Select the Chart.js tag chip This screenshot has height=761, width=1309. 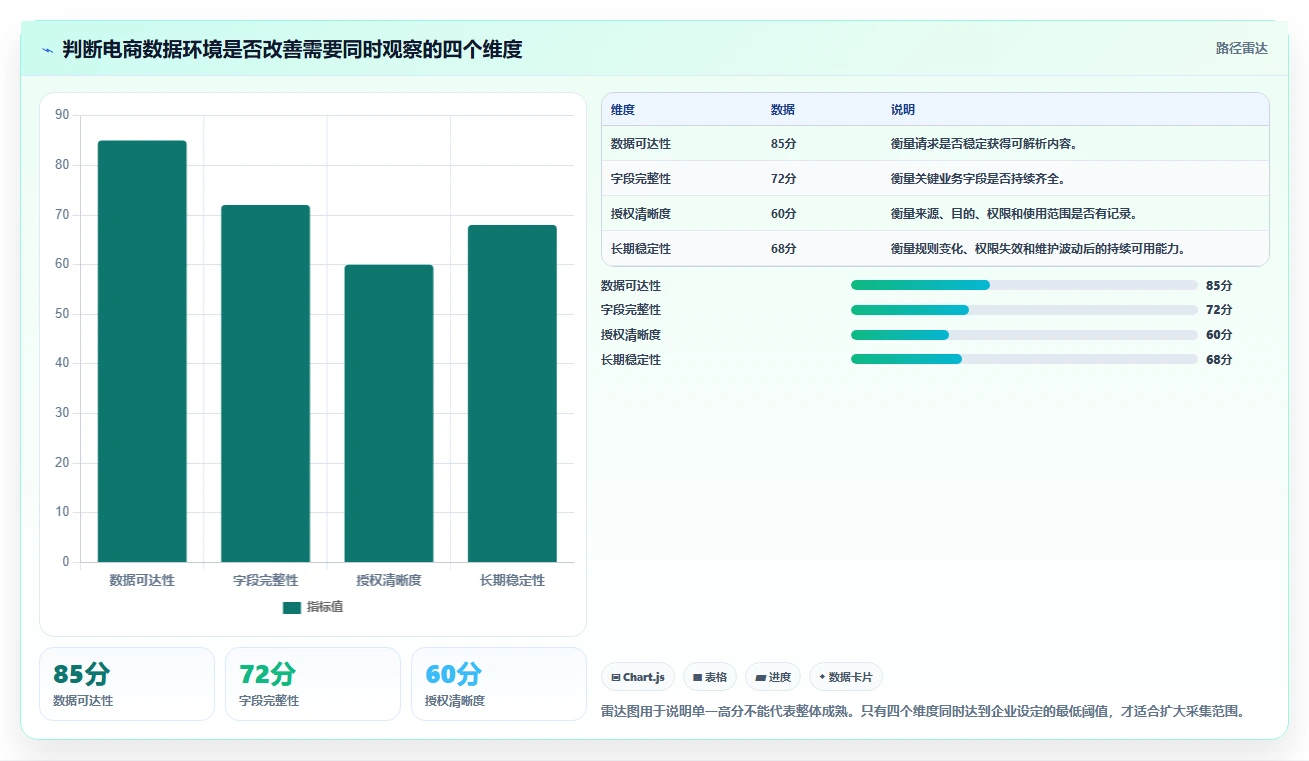click(638, 677)
